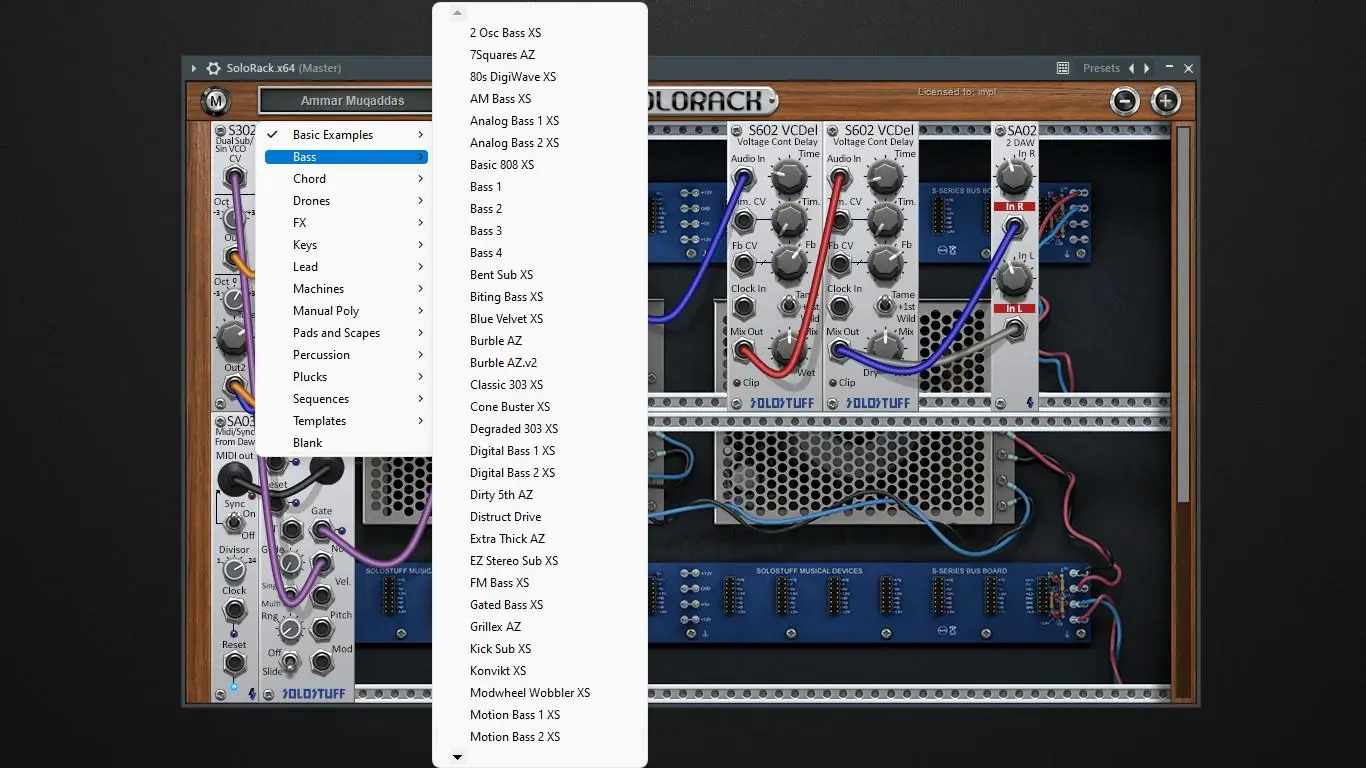Expand the Pads and Scapes submenu

click(x=346, y=333)
